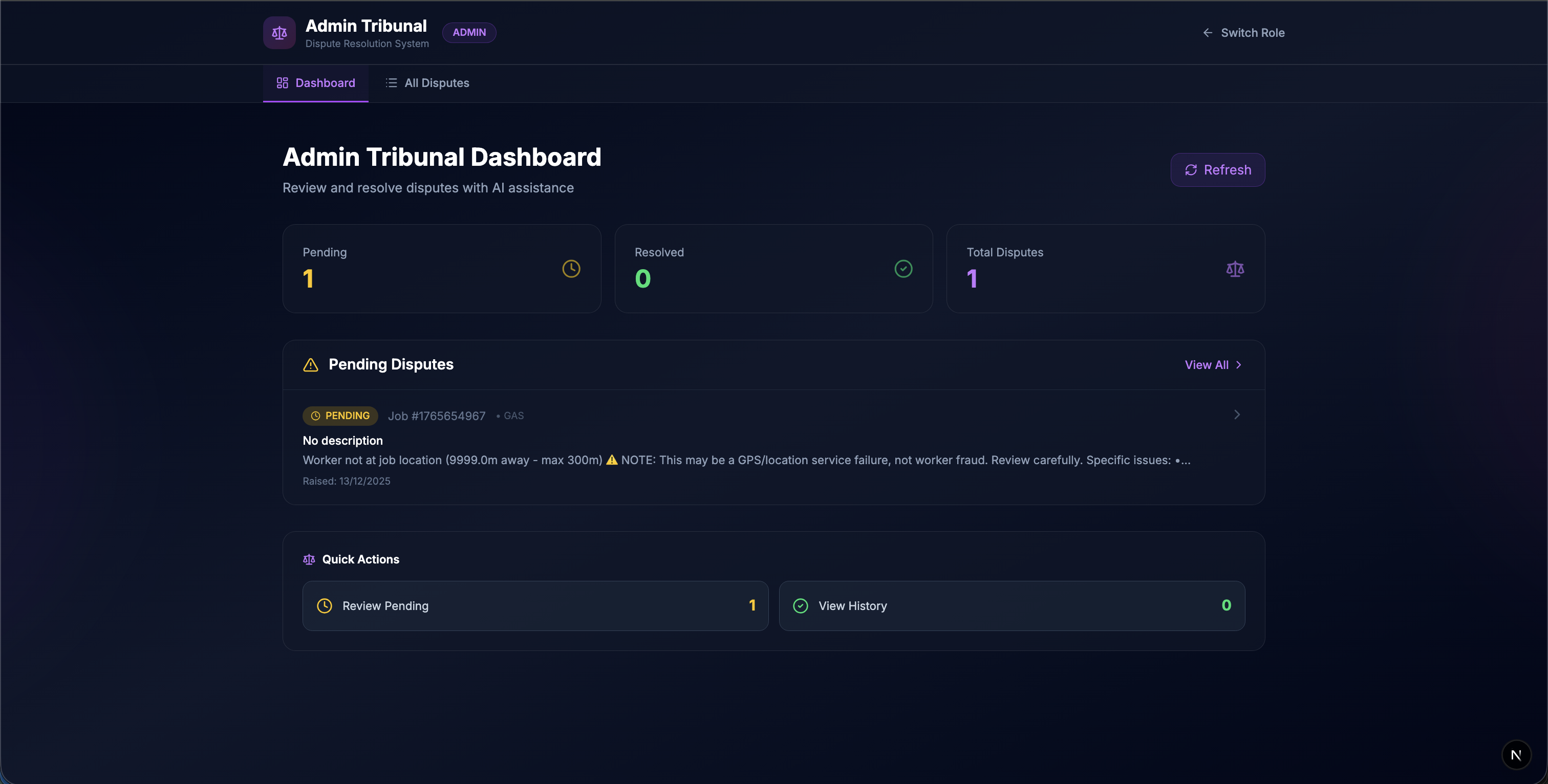1548x784 pixels.
Task: Open the View History quick action
Action: (1012, 605)
